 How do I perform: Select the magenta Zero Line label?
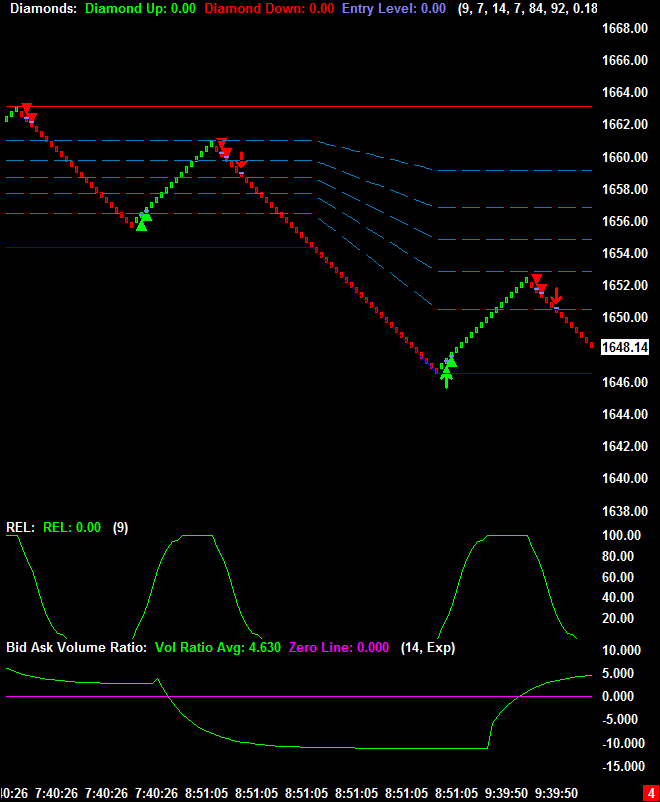point(339,647)
